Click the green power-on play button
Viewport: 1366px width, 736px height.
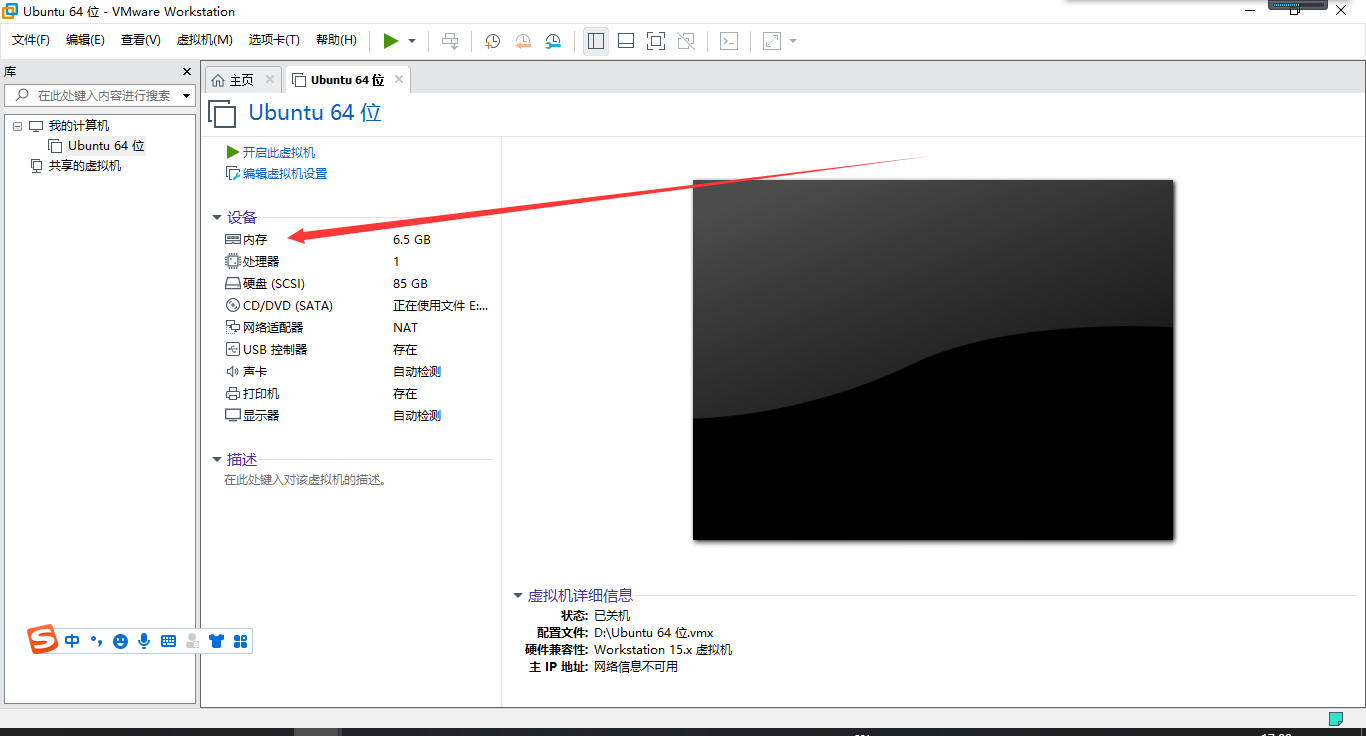coord(391,41)
